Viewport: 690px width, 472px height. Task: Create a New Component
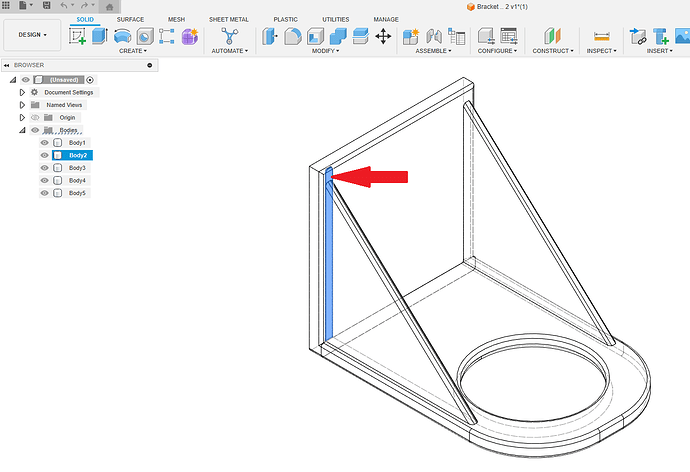pos(411,36)
